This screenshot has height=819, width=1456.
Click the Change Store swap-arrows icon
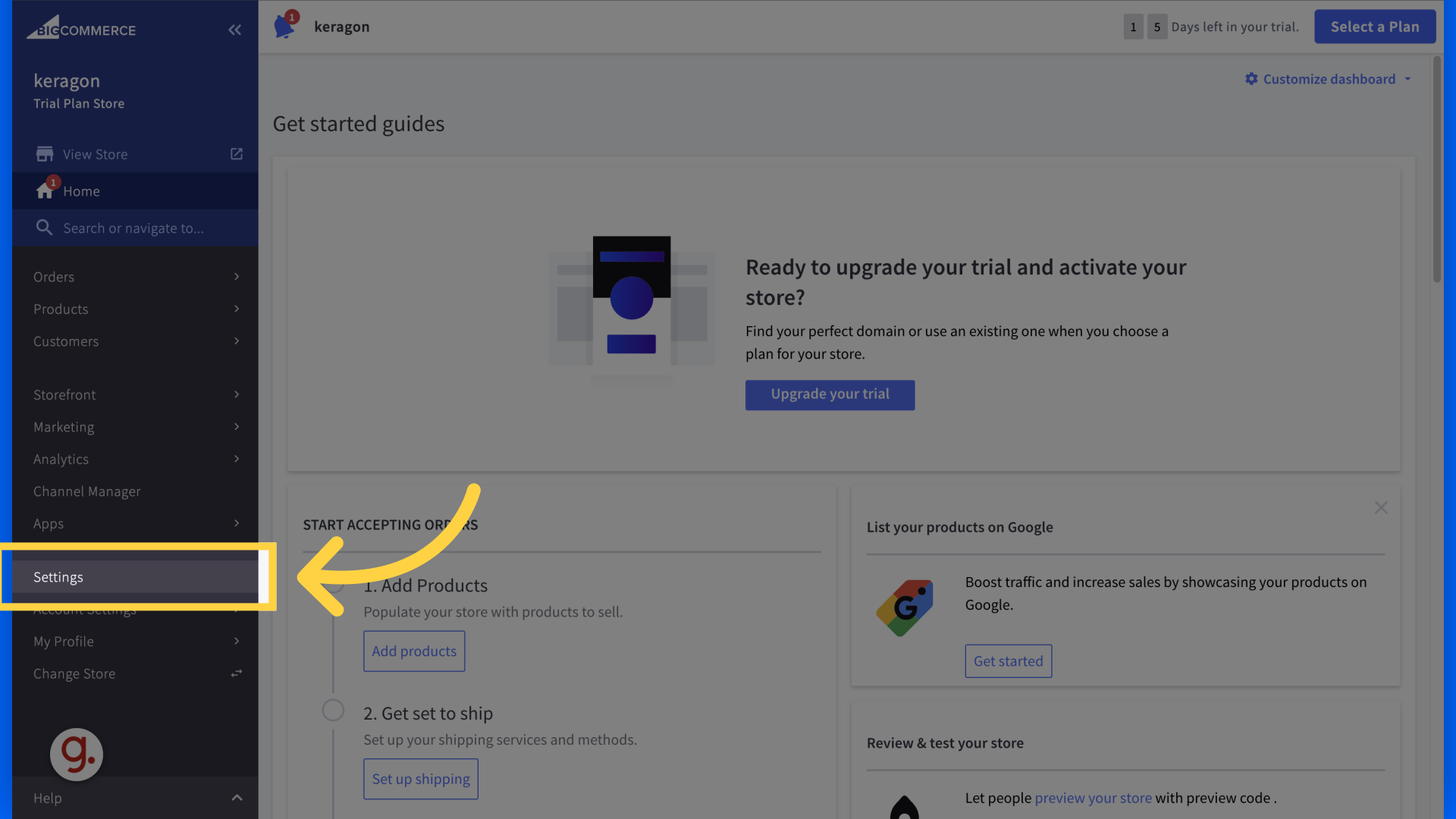click(236, 673)
